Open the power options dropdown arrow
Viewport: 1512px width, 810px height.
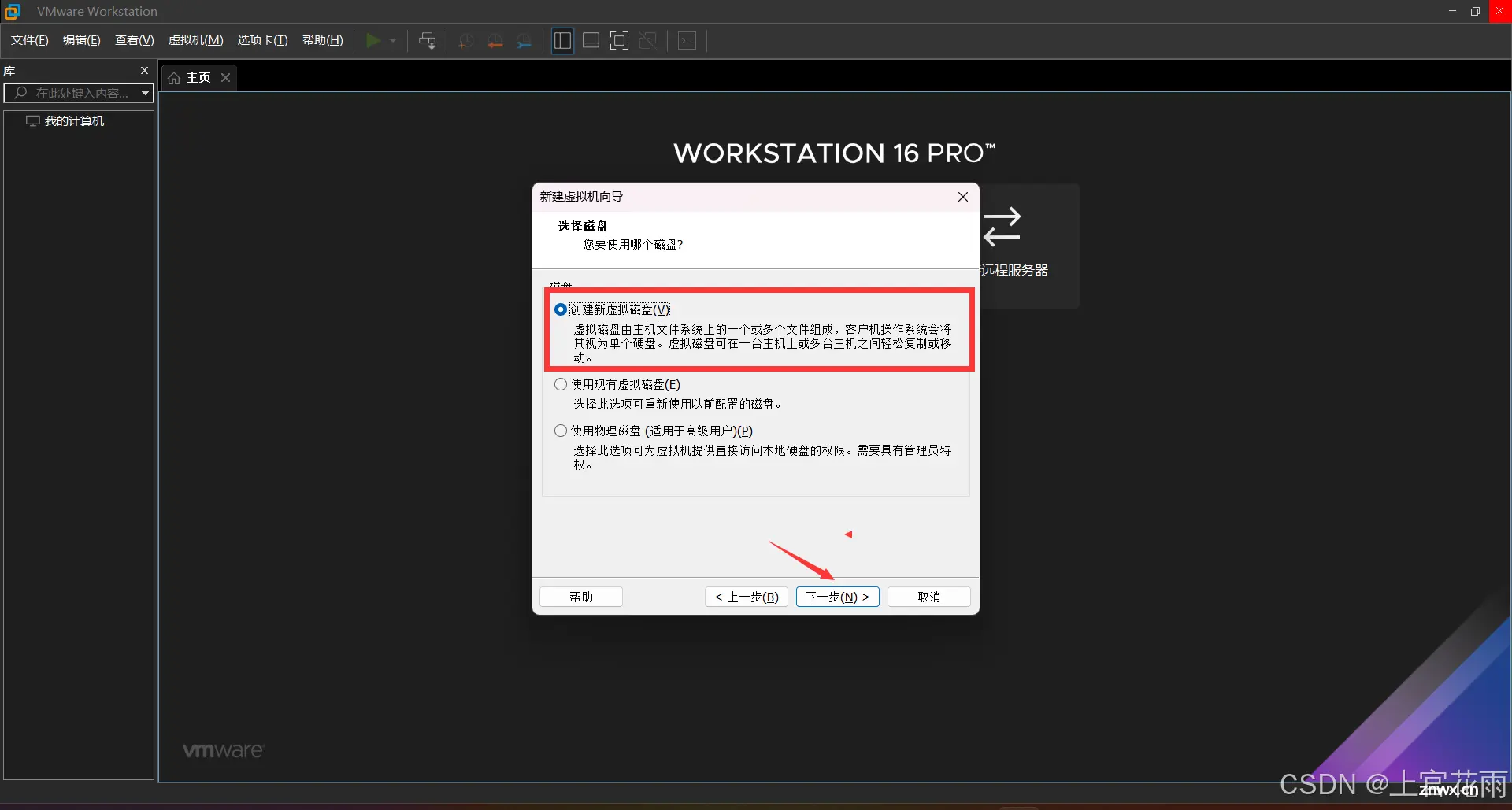[x=393, y=41]
